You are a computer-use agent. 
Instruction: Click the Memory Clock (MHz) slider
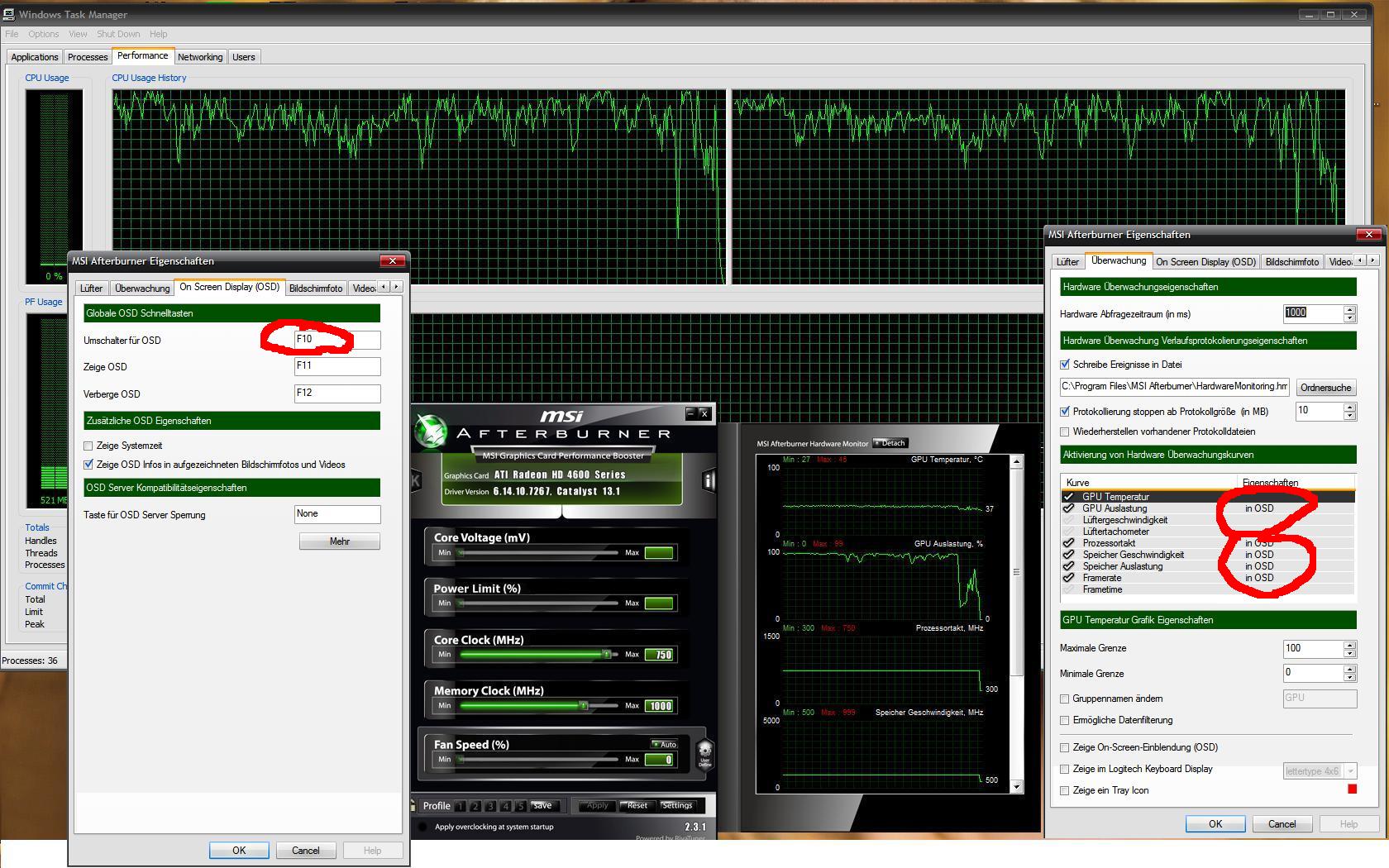click(x=539, y=706)
